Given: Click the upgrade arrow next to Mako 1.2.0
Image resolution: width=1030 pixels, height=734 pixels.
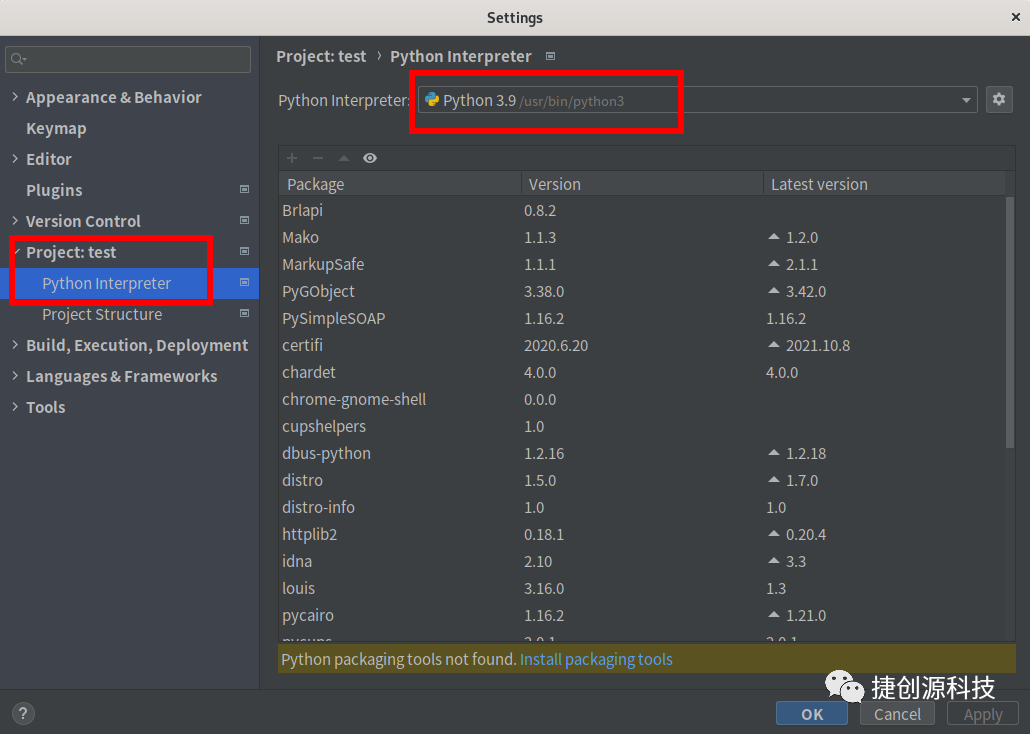Looking at the screenshot, I should pos(774,236).
